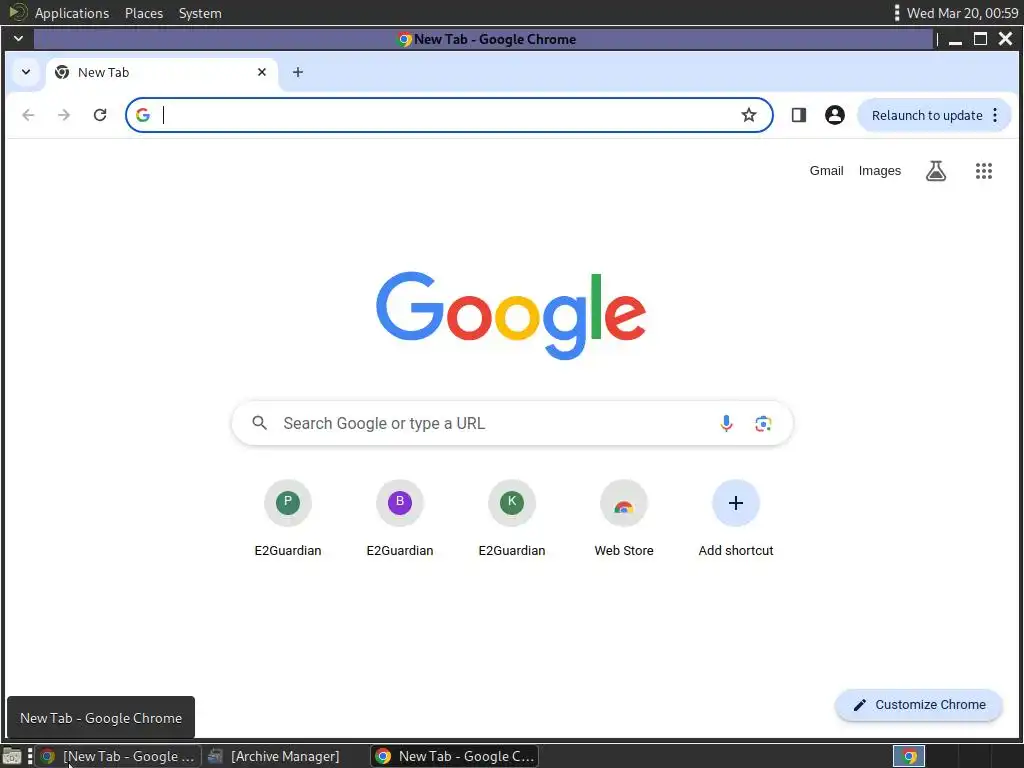Bookmark this tab with the star icon
This screenshot has width=1024, height=768.
pos(748,115)
